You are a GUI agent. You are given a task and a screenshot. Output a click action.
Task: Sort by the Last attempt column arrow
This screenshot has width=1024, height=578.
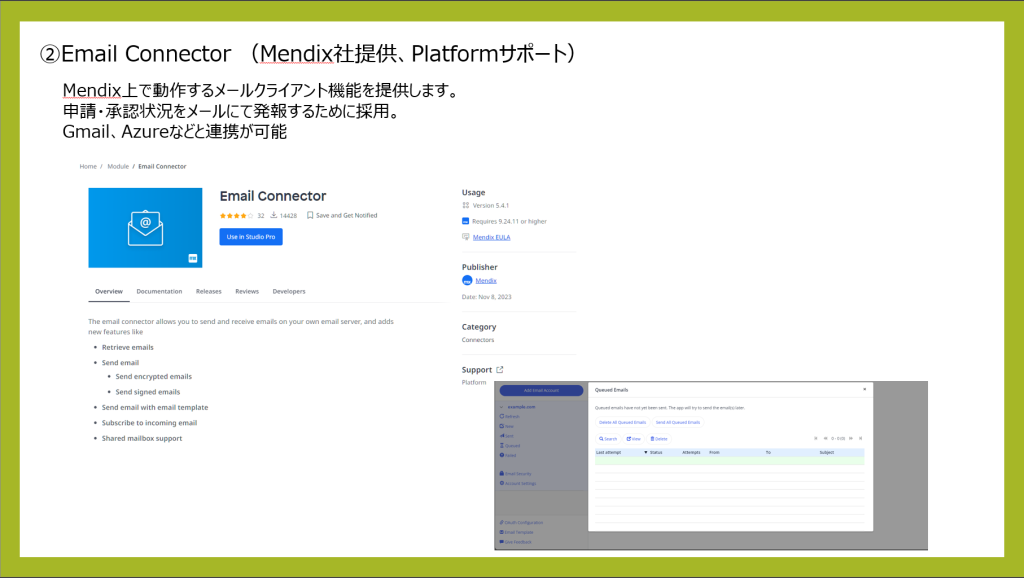coord(645,453)
